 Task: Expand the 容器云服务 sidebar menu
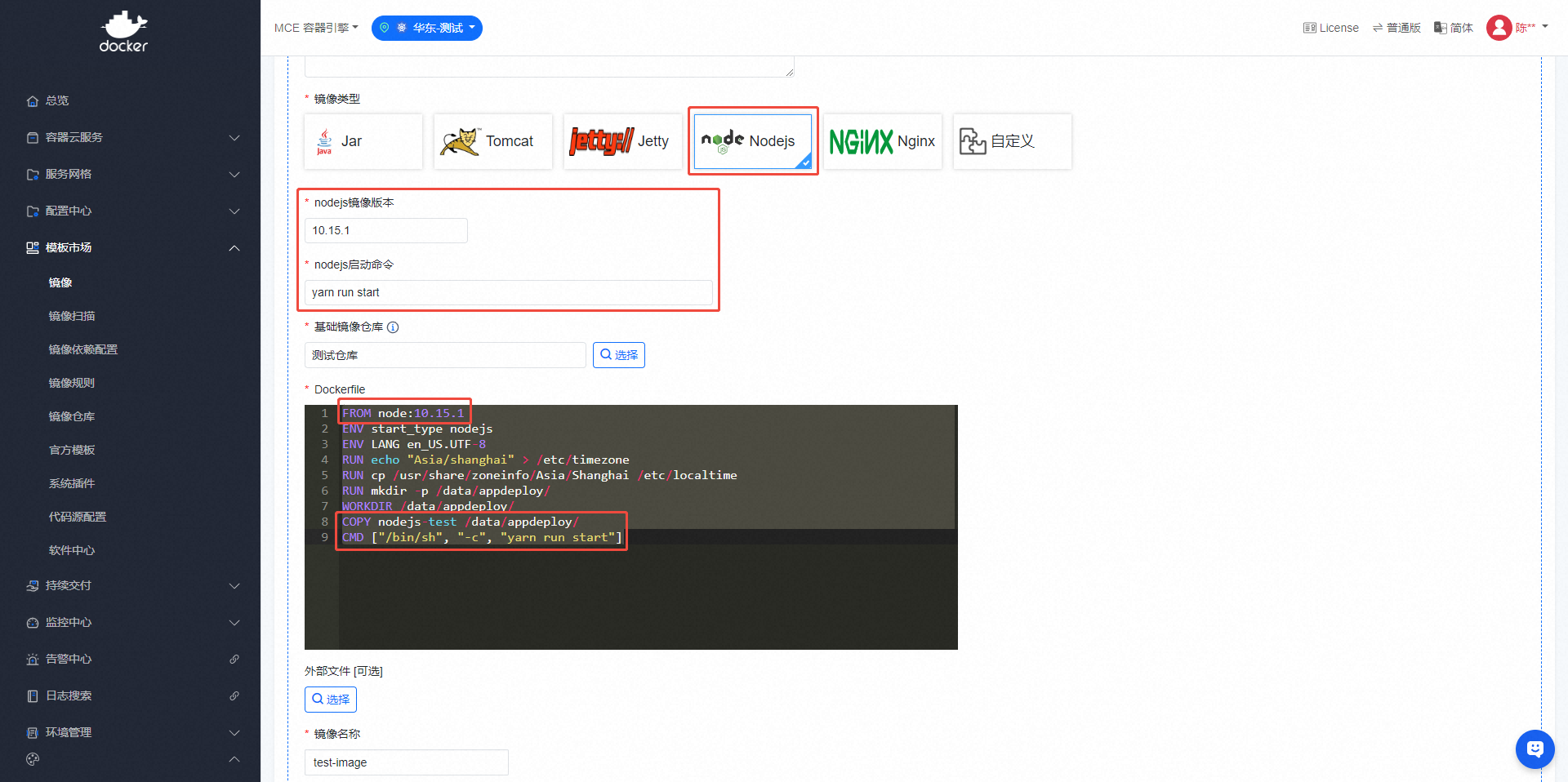click(131, 137)
